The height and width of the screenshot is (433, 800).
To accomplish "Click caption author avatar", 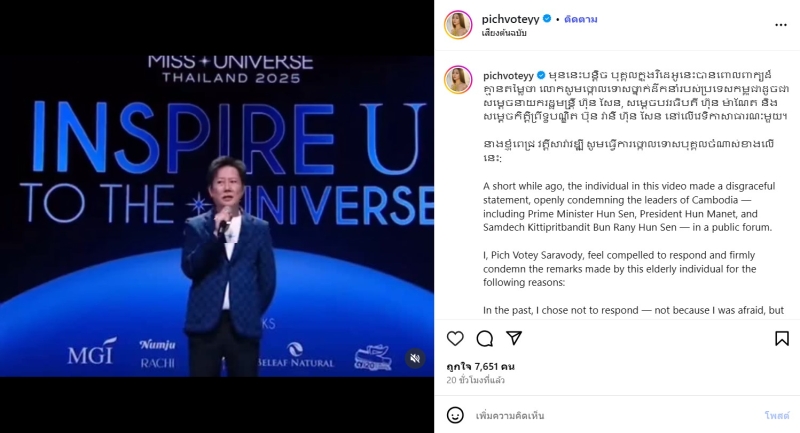I will (458, 80).
